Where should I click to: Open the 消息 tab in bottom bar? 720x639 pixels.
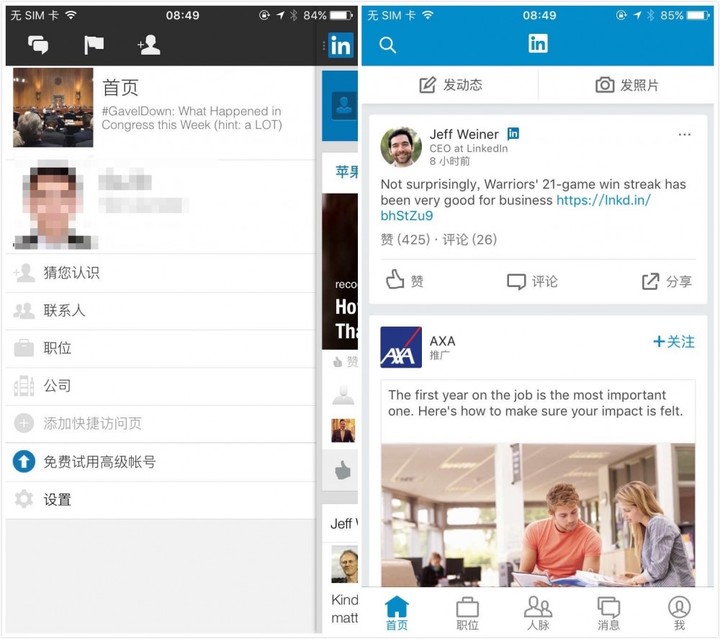[x=608, y=612]
